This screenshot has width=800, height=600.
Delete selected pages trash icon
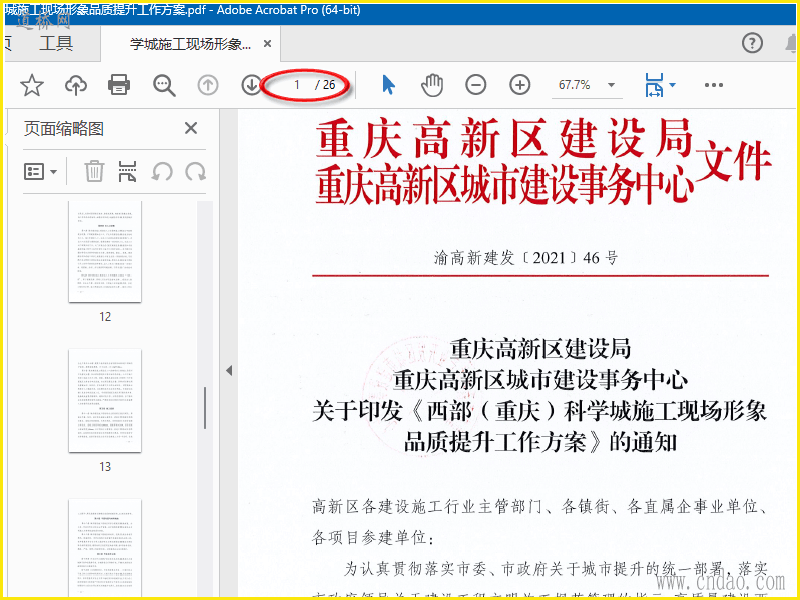pyautogui.click(x=94, y=171)
